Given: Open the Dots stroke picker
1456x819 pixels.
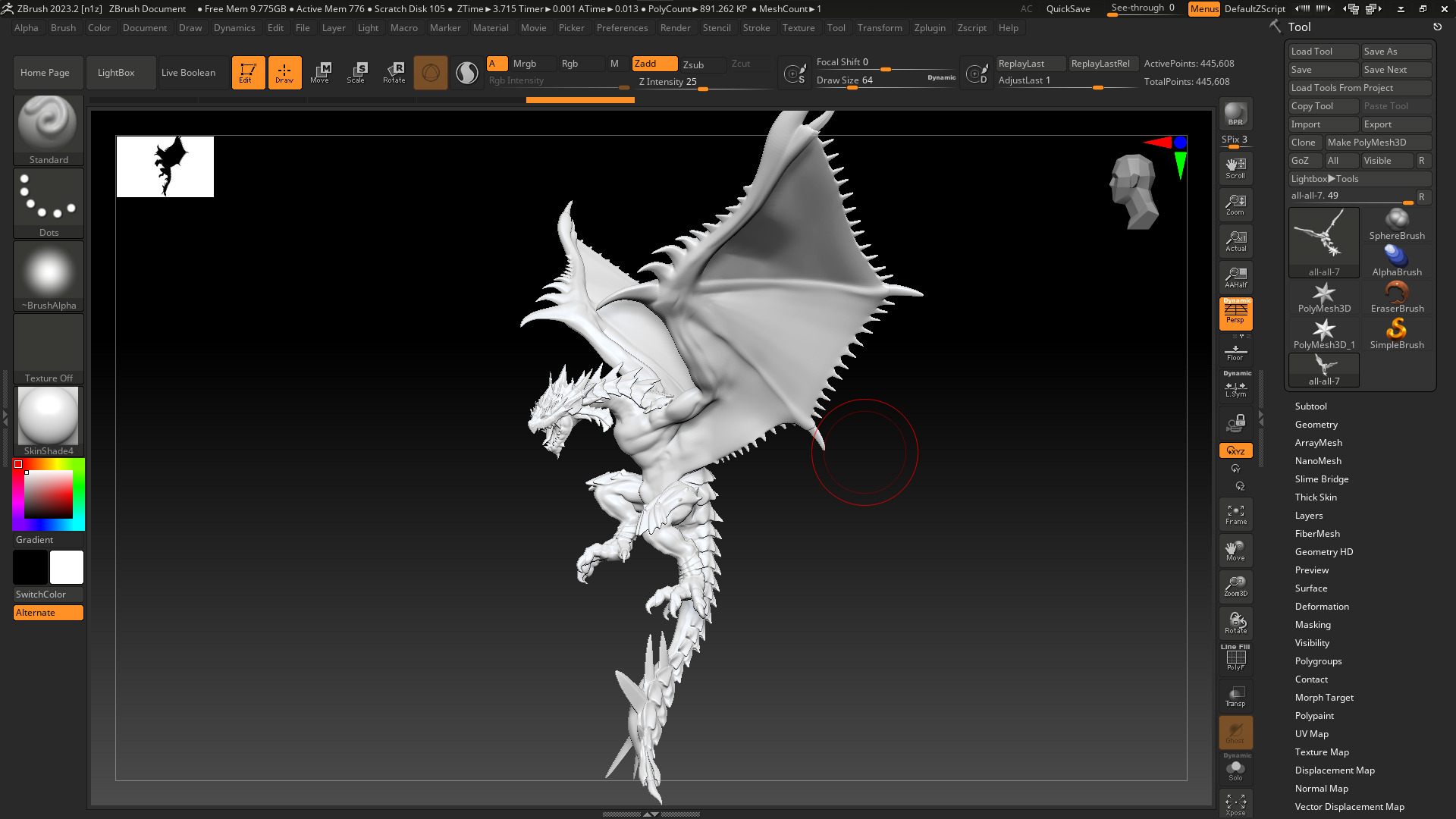Looking at the screenshot, I should pos(49,202).
